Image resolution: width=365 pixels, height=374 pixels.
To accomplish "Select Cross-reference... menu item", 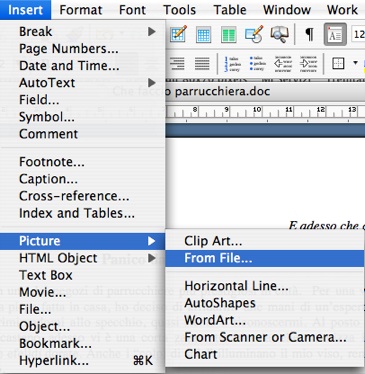I will pyautogui.click(x=83, y=196).
